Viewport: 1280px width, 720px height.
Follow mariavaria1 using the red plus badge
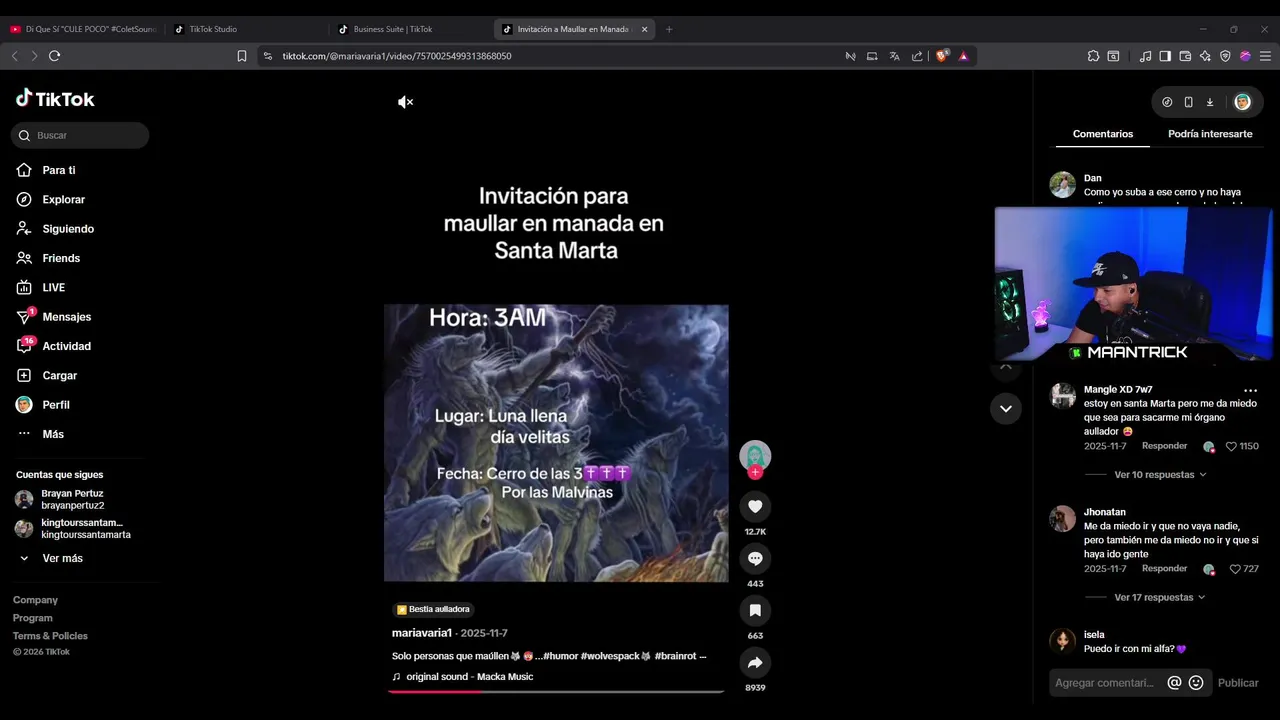point(755,472)
